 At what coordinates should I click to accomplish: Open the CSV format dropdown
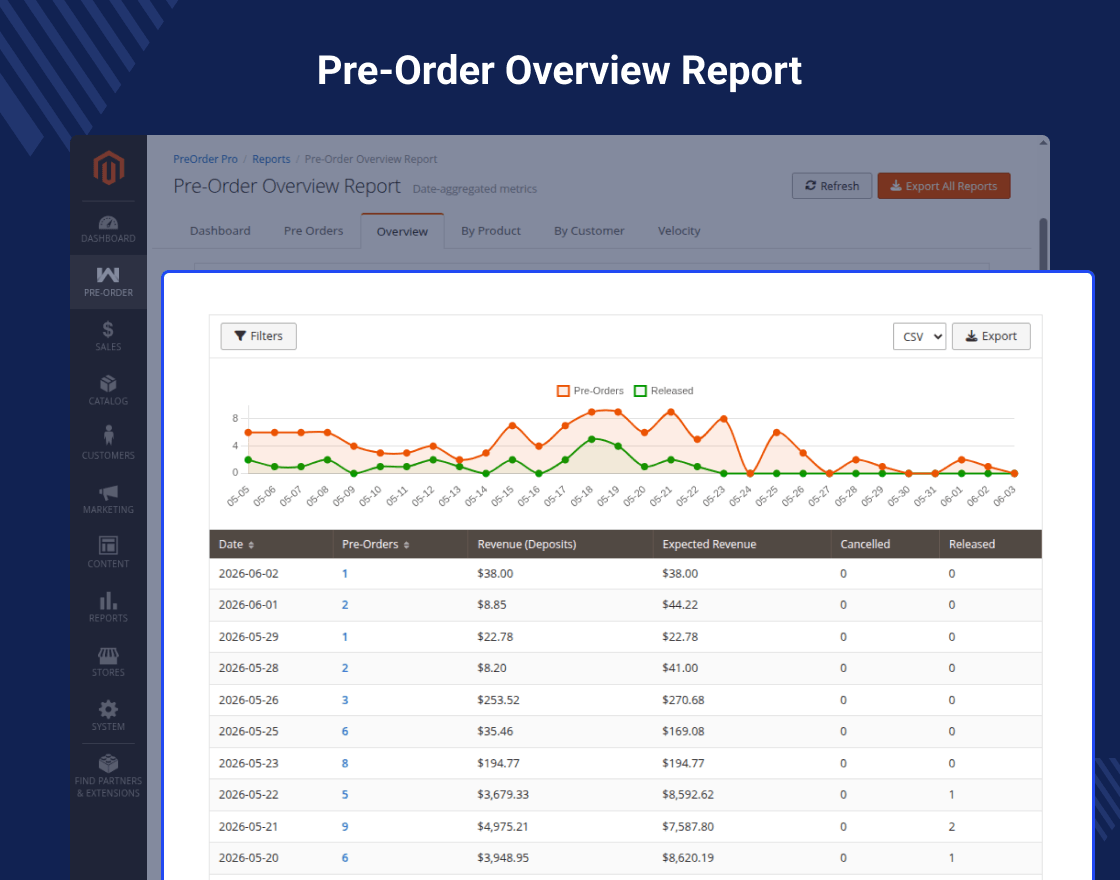pyautogui.click(x=919, y=336)
